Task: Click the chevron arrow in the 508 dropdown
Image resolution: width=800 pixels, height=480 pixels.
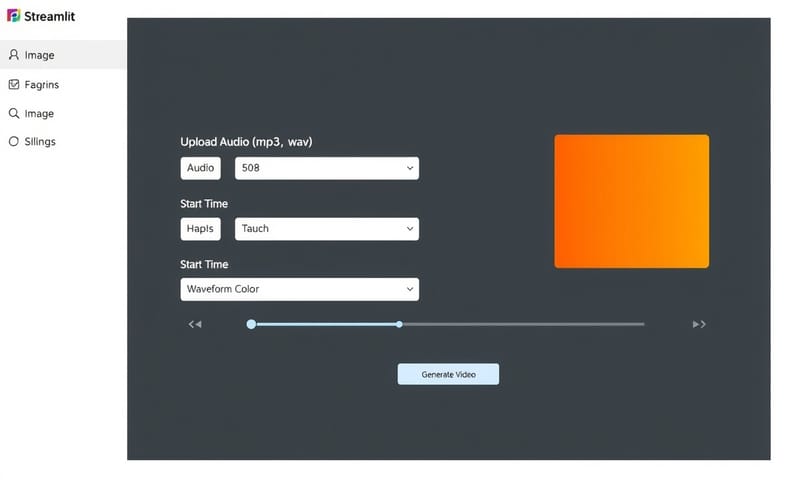Action: click(x=410, y=168)
